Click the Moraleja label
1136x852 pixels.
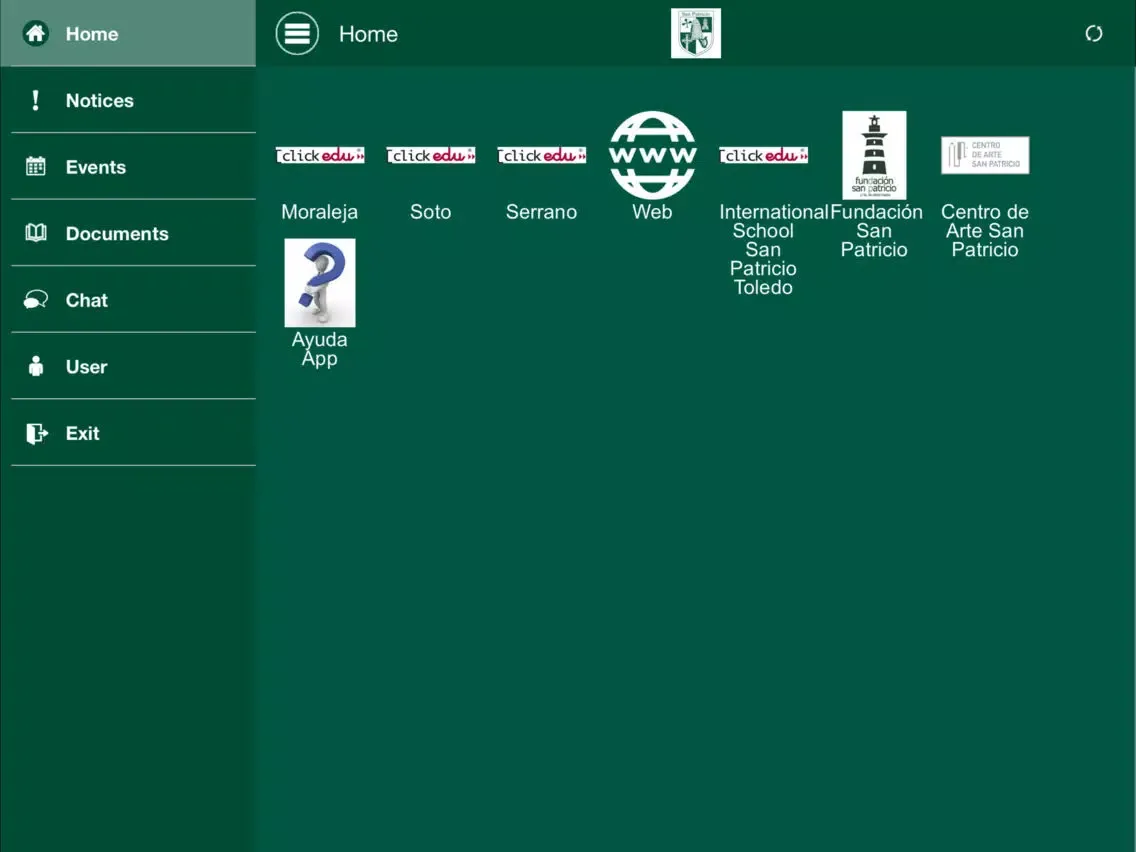[x=320, y=212]
